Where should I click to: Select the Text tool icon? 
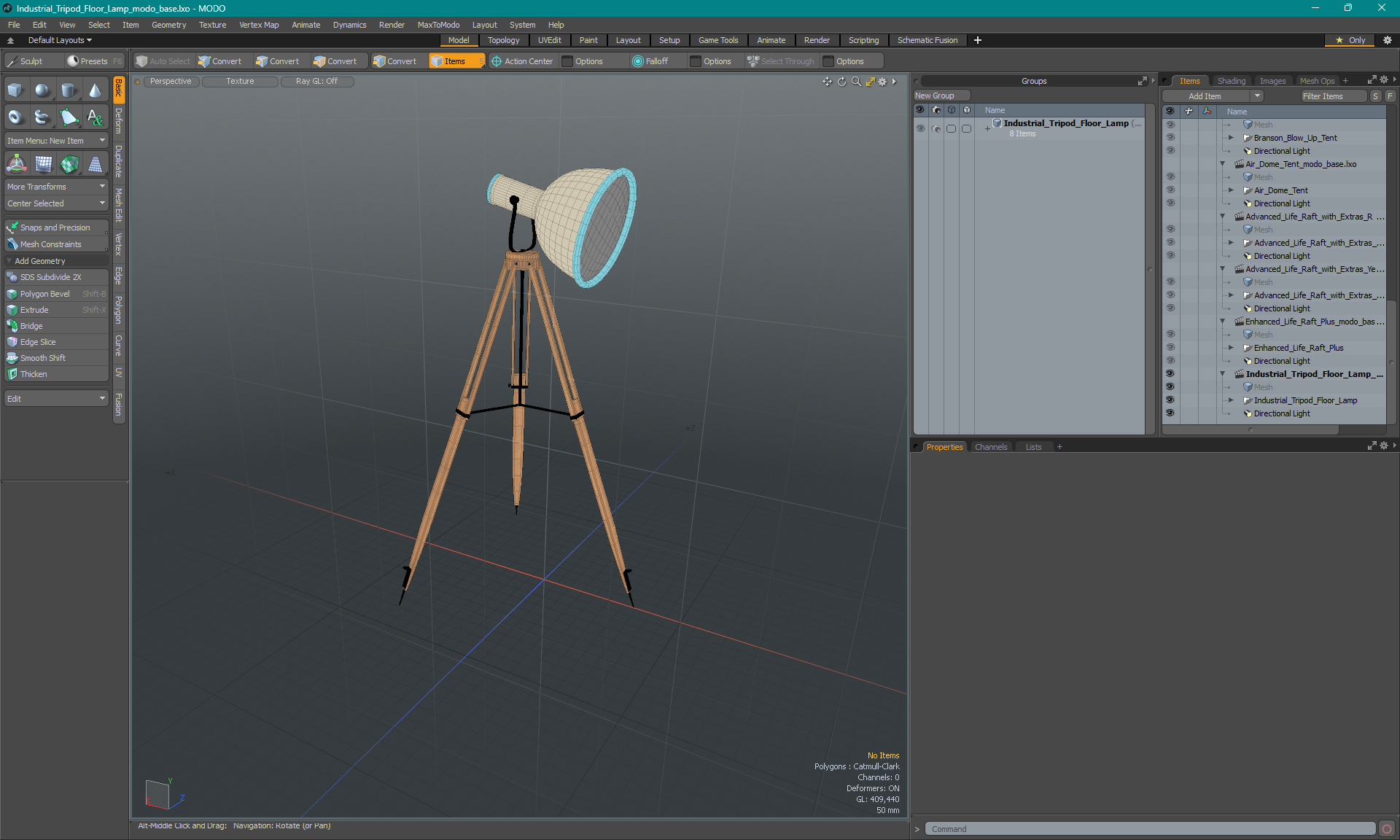coord(95,117)
